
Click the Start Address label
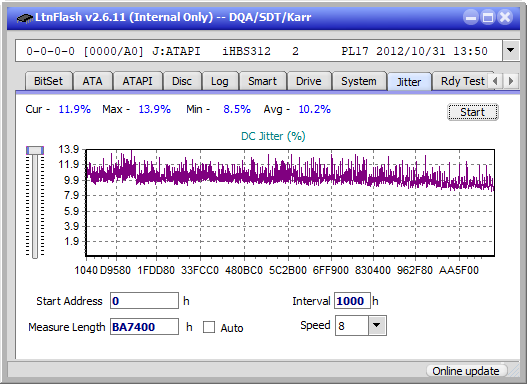[69, 301]
